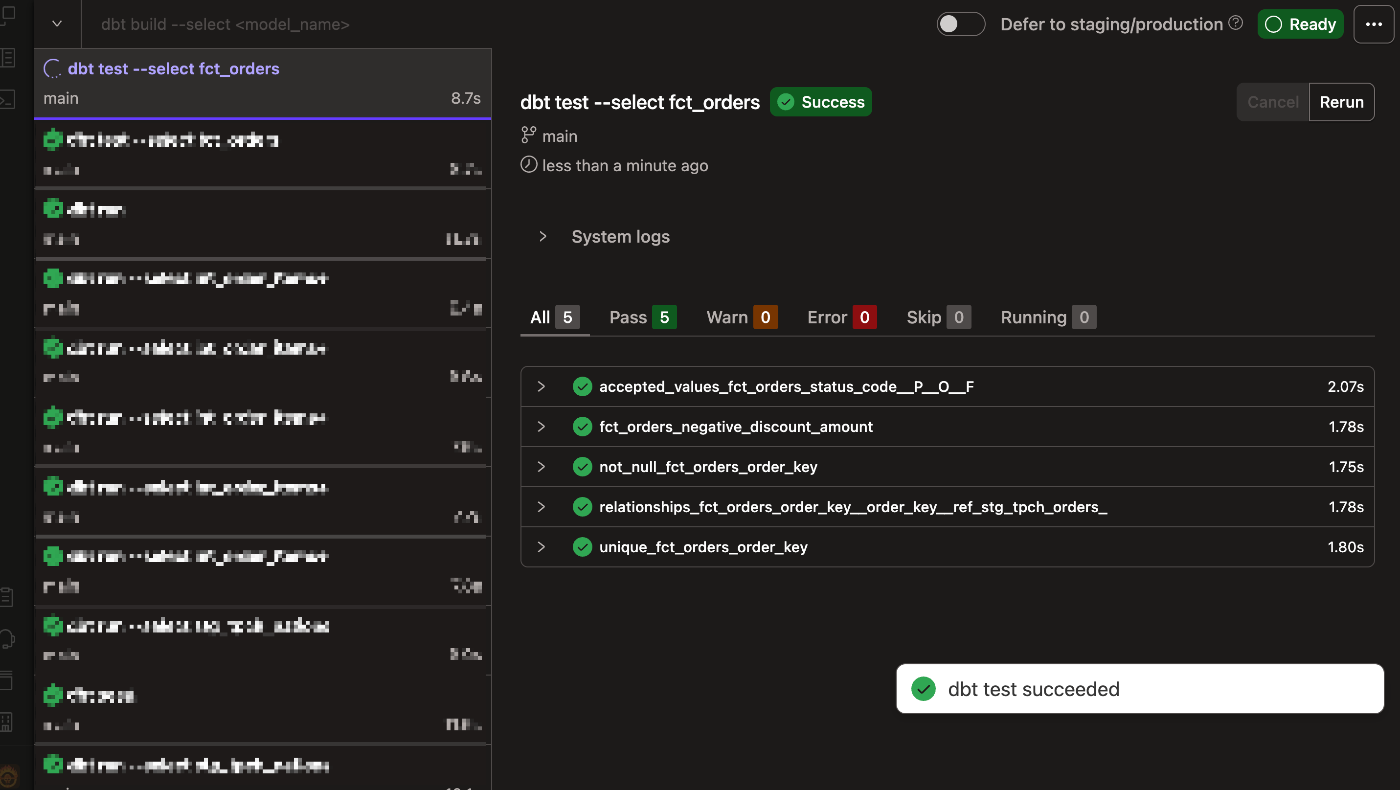Image resolution: width=1400 pixels, height=790 pixels.
Task: Click the green Success status badge
Action: click(821, 102)
